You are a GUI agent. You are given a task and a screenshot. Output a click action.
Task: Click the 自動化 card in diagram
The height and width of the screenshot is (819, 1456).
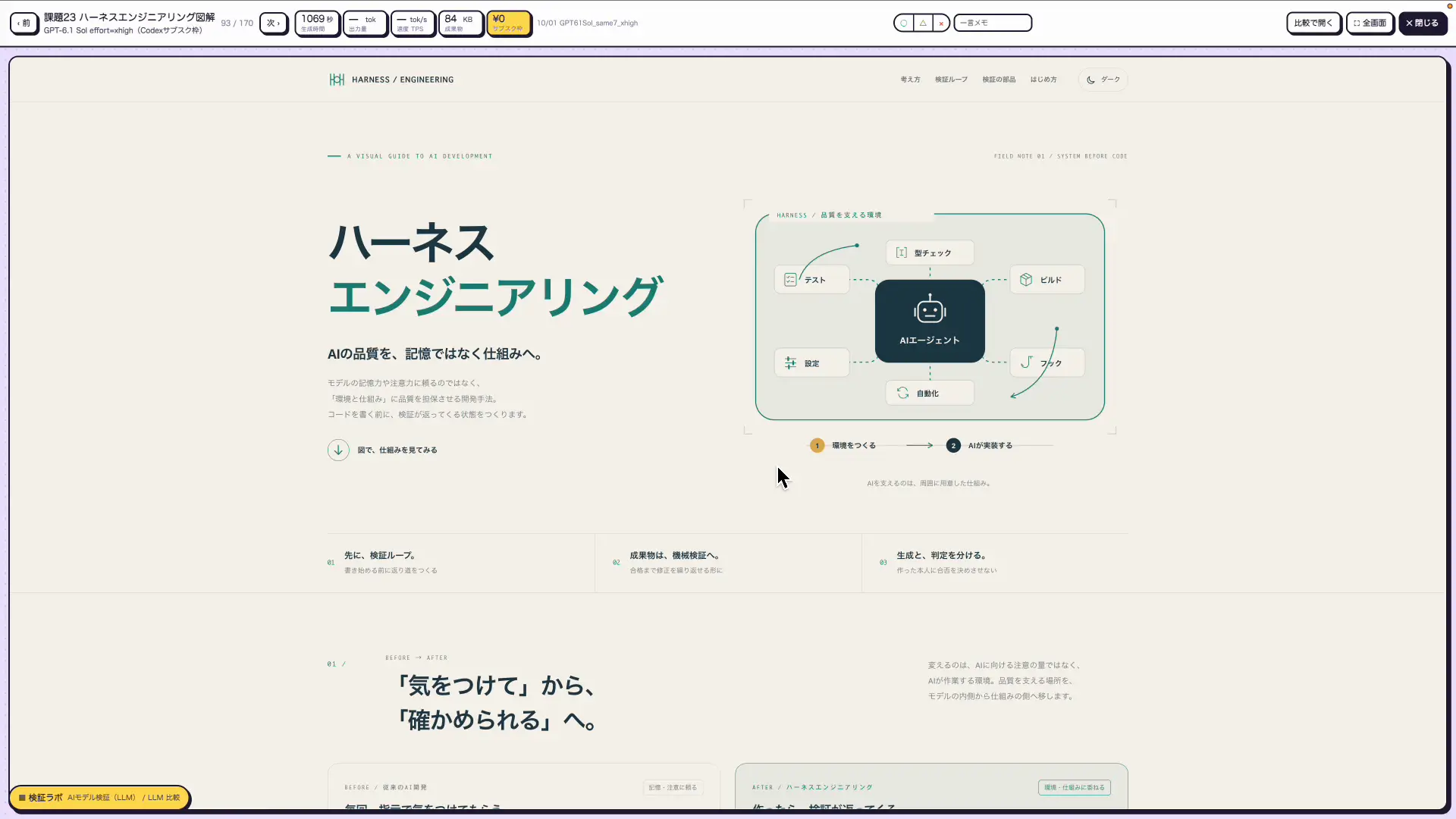[930, 393]
